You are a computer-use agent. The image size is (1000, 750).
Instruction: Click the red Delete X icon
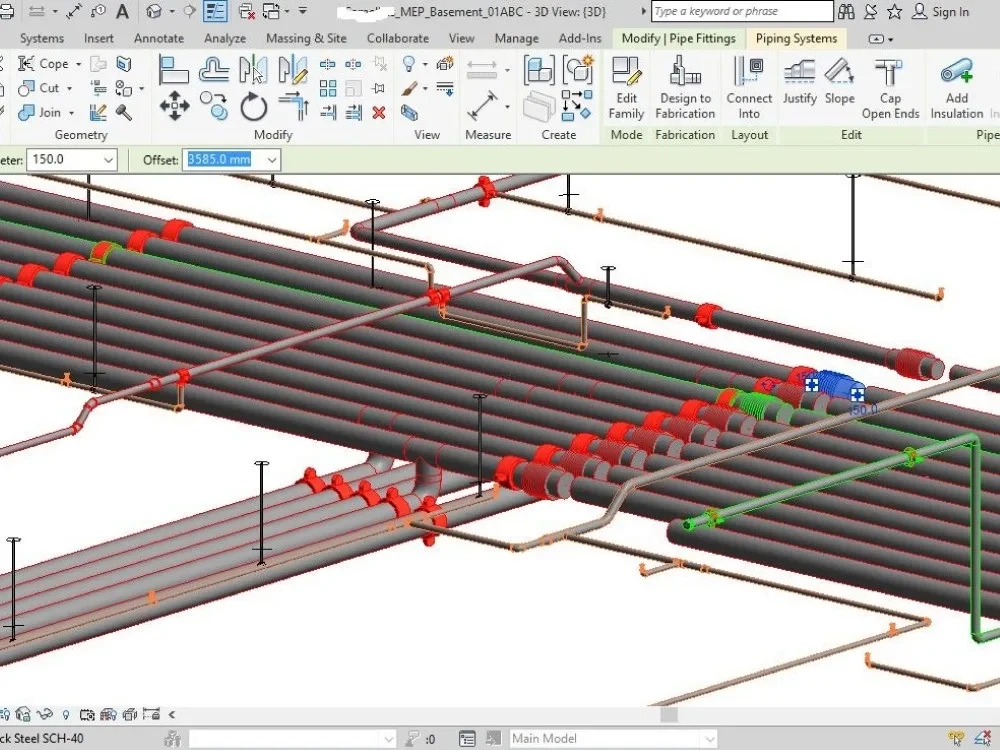379,113
